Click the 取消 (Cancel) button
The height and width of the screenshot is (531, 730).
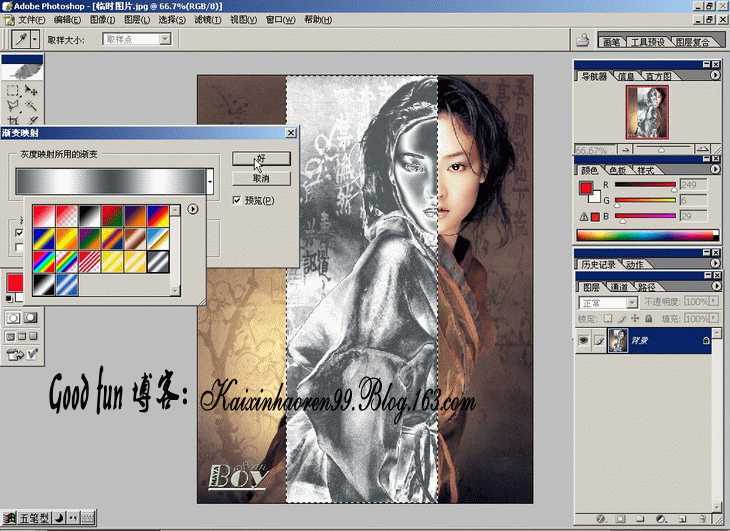click(261, 178)
